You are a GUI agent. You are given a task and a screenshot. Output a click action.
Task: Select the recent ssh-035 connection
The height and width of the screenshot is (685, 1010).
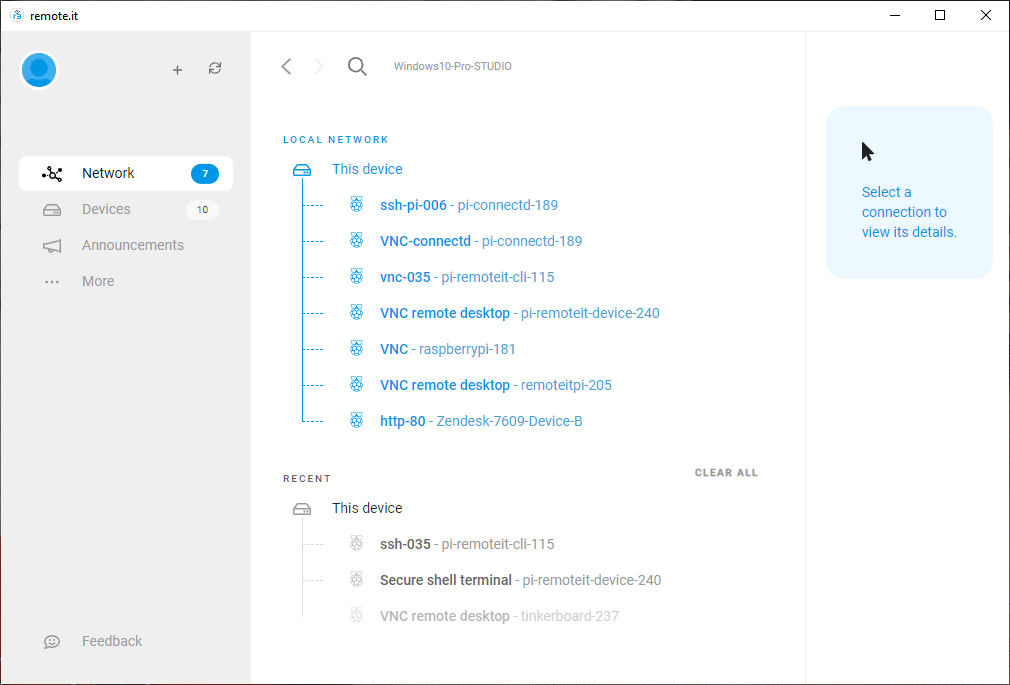point(467,544)
